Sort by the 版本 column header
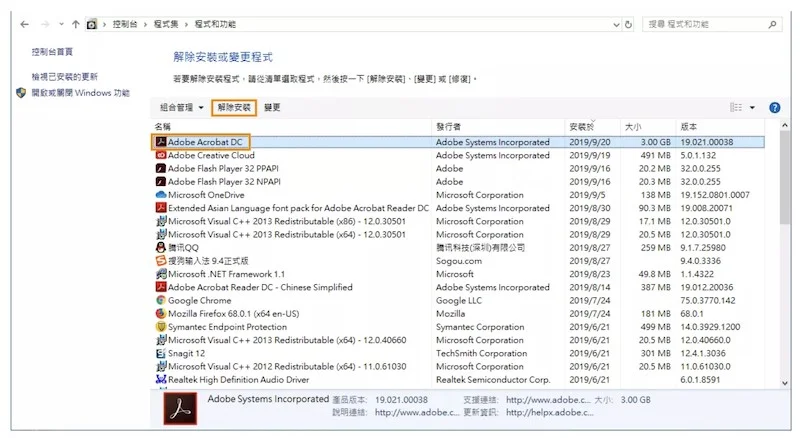Viewport: 800px width, 438px height. coord(720,127)
